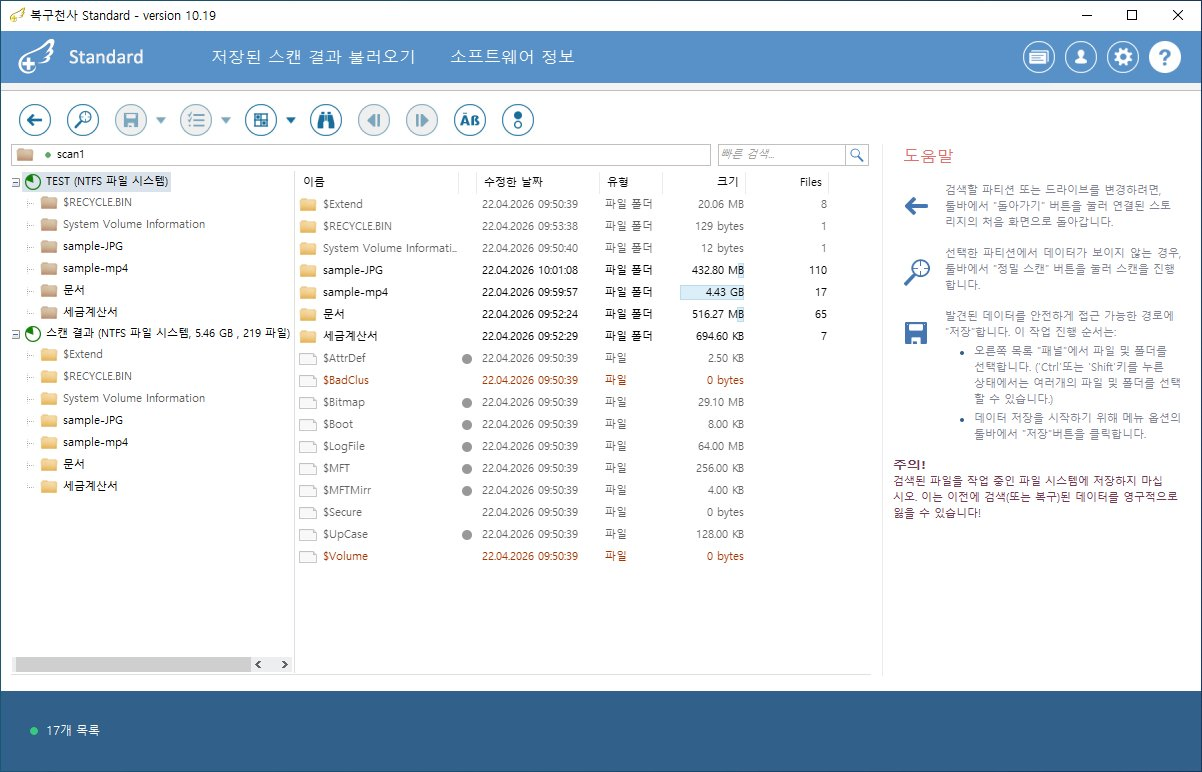The width and height of the screenshot is (1202, 772).
Task: Collapse the 스캔 결과 tree node
Action: point(16,334)
